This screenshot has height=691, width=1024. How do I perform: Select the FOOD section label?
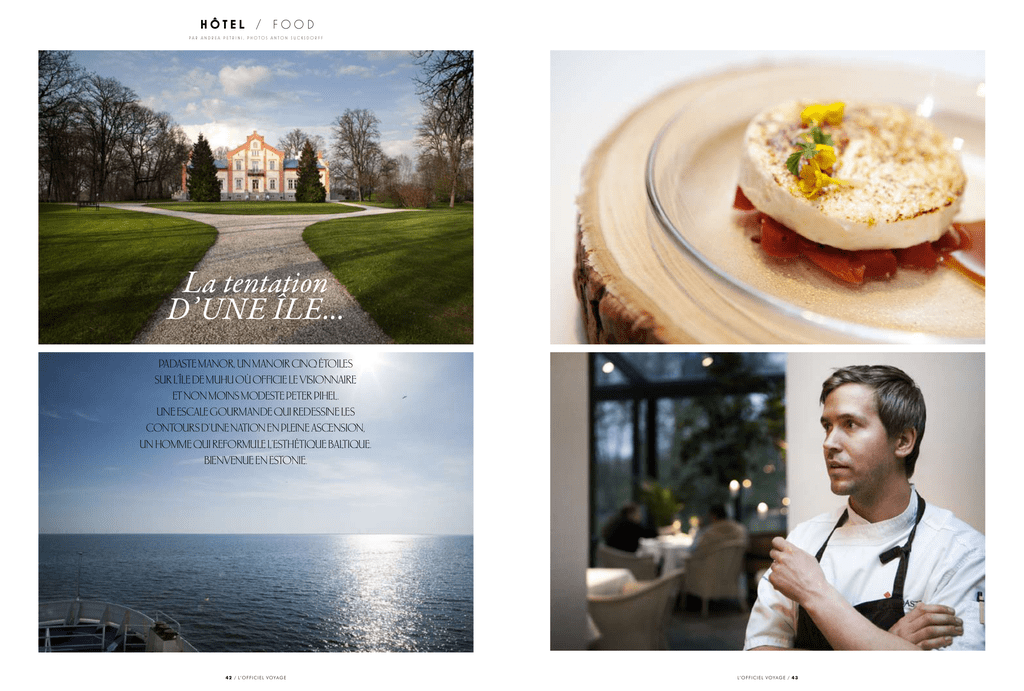[293, 24]
